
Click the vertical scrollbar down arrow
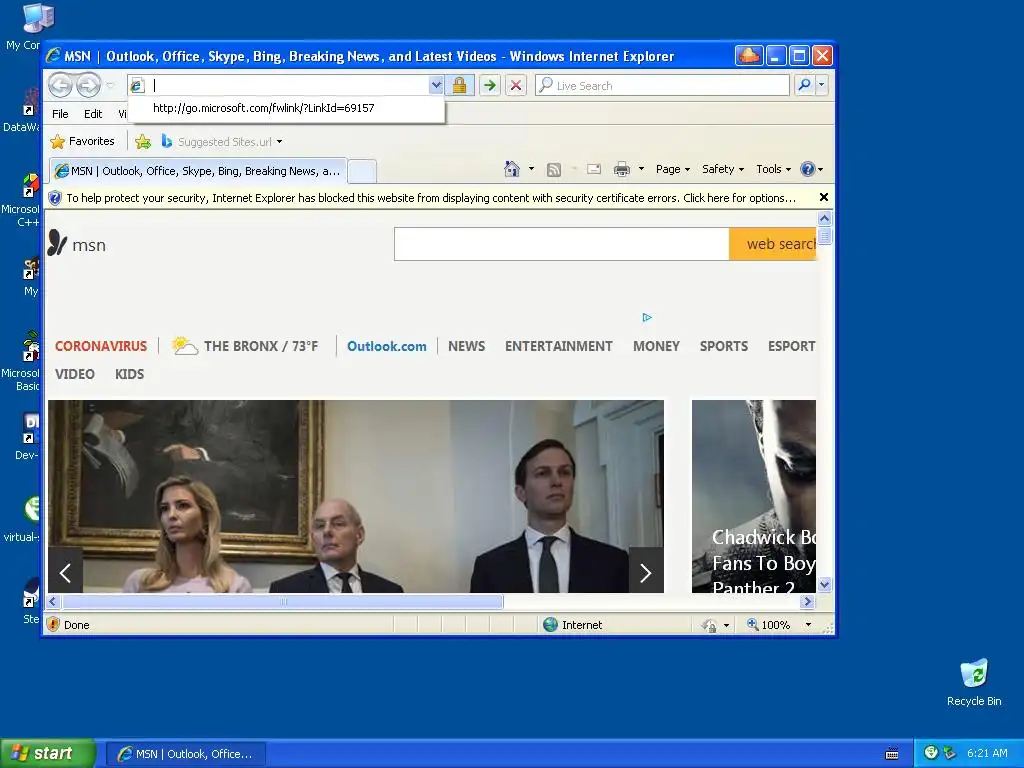tap(824, 584)
